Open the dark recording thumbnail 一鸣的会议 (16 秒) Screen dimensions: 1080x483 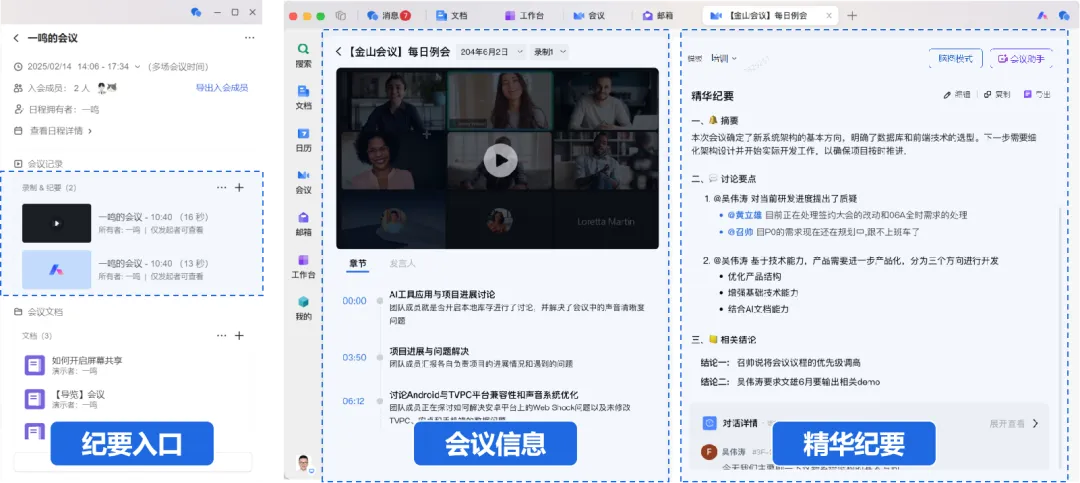[56, 223]
